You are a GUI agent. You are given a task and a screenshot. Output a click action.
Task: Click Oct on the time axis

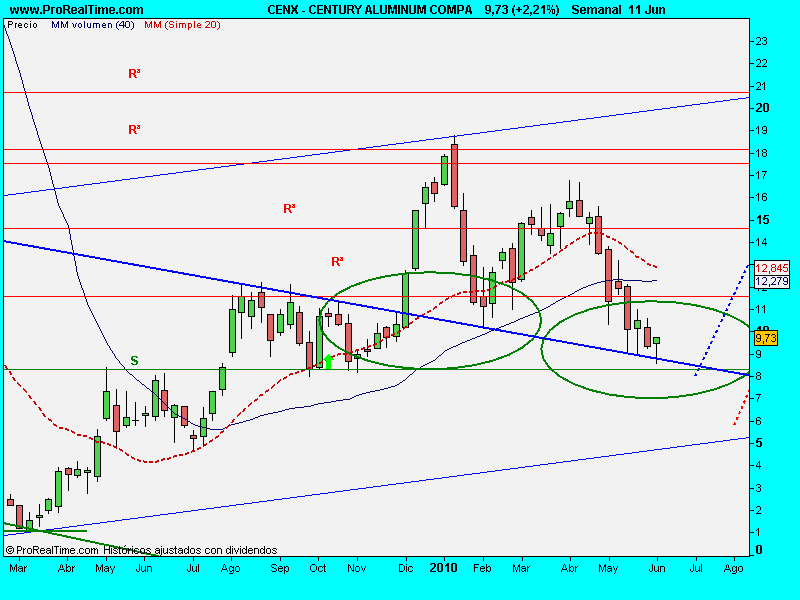pyautogui.click(x=318, y=568)
